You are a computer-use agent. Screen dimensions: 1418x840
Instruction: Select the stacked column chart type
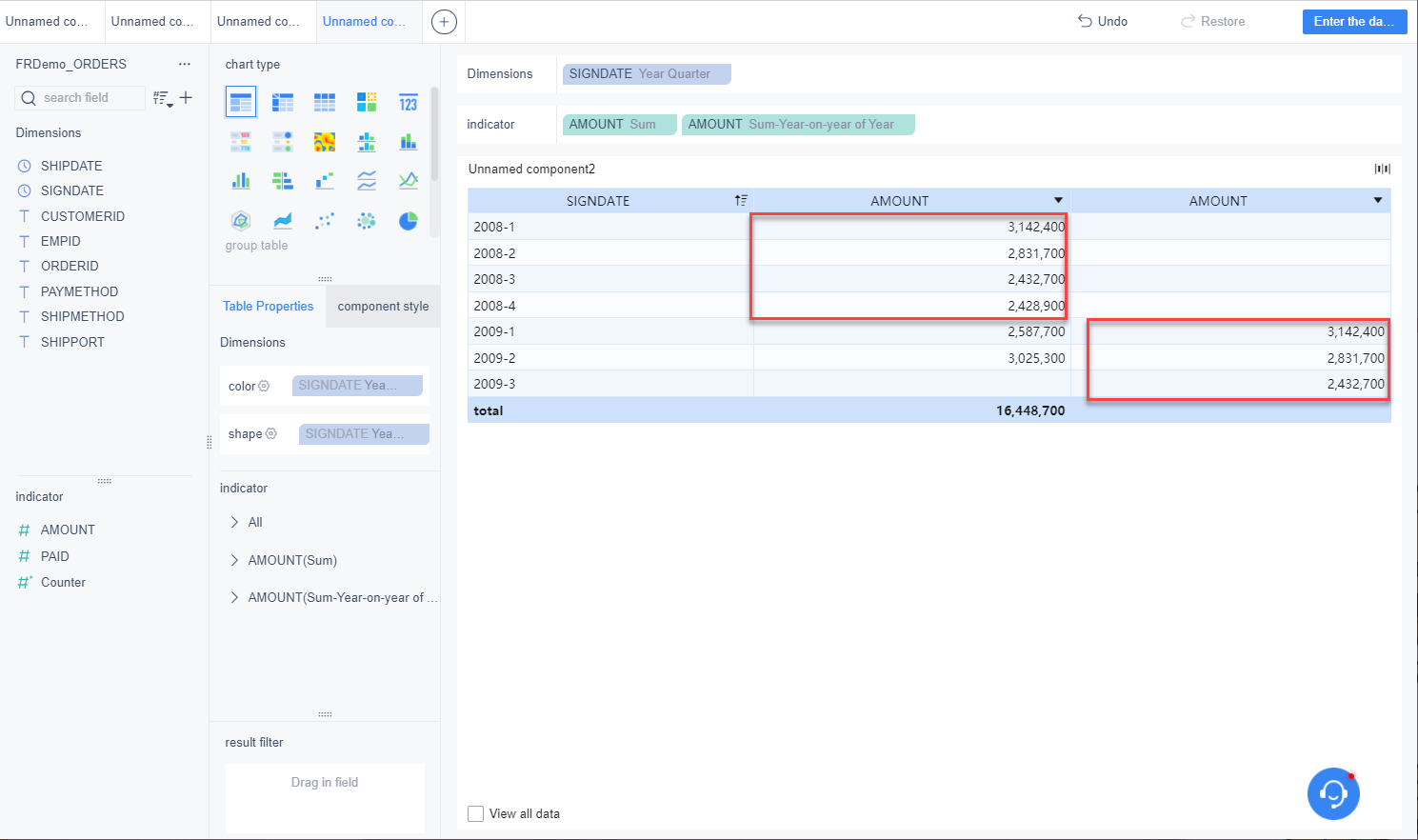click(x=409, y=142)
